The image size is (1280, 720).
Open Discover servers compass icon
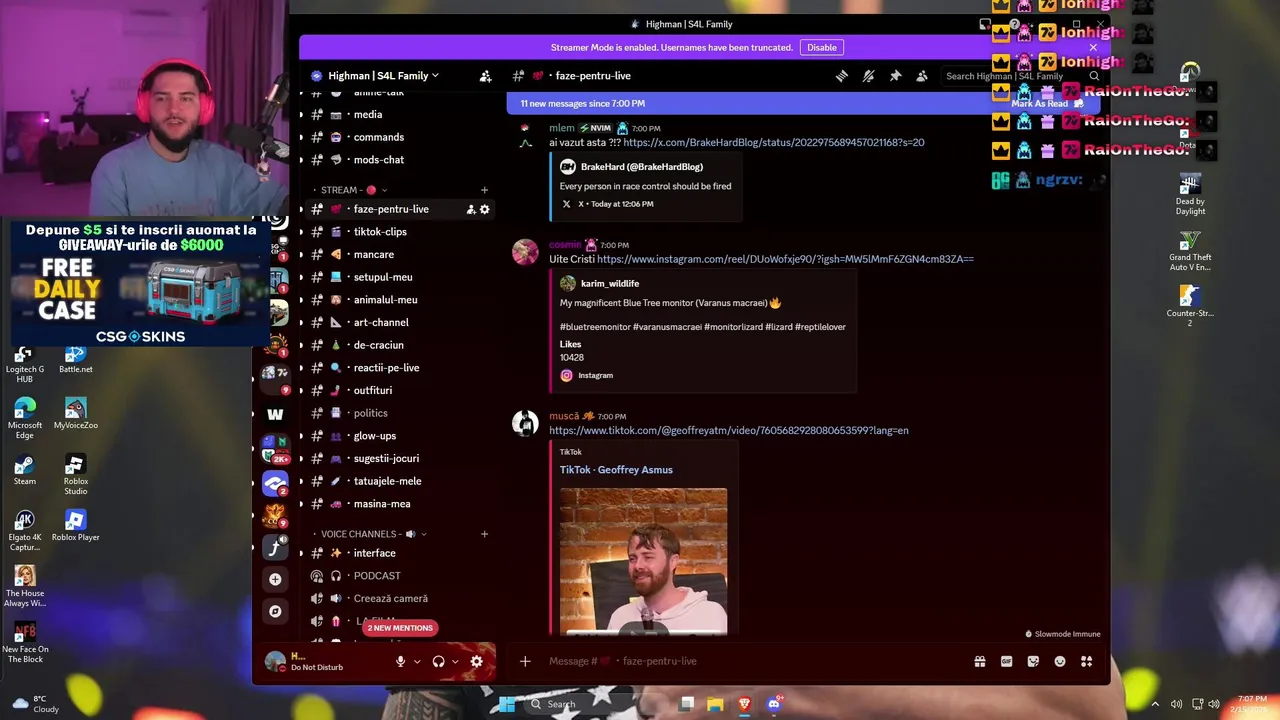[x=275, y=611]
